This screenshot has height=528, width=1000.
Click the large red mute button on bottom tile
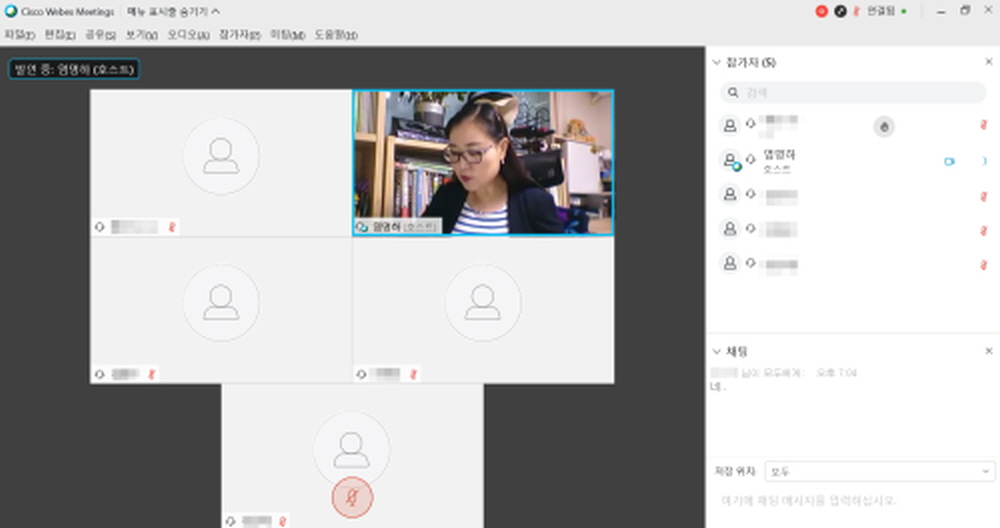tap(352, 497)
